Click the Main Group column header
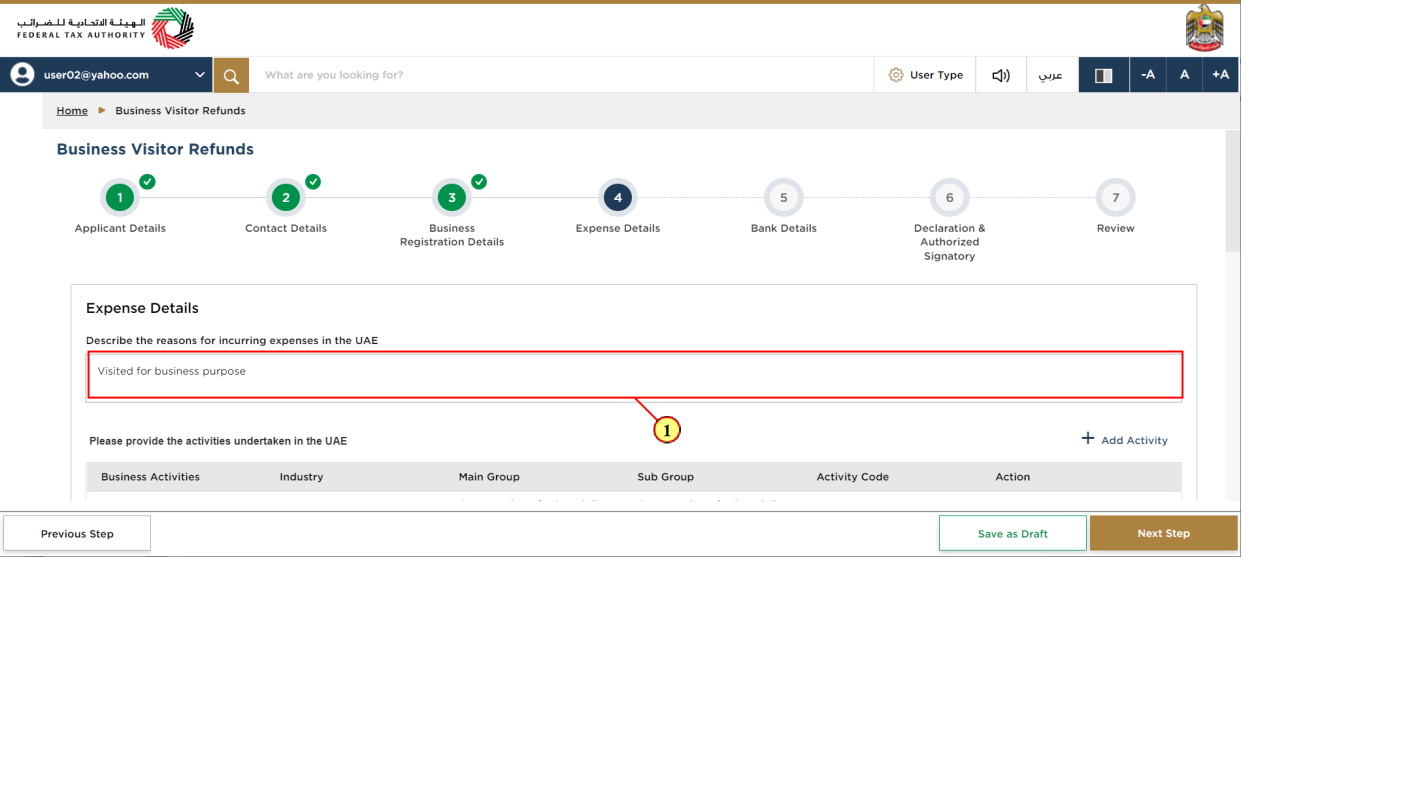Viewport: 1414px width, 801px height. click(489, 477)
